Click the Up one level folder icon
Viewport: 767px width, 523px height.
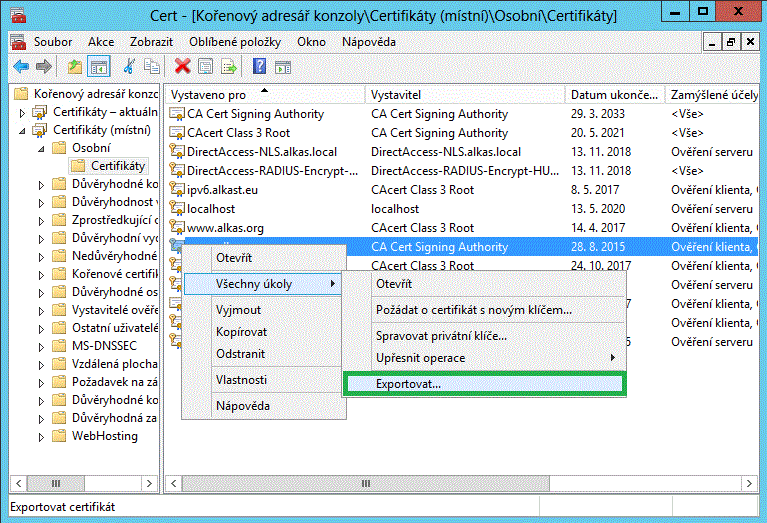[75, 67]
